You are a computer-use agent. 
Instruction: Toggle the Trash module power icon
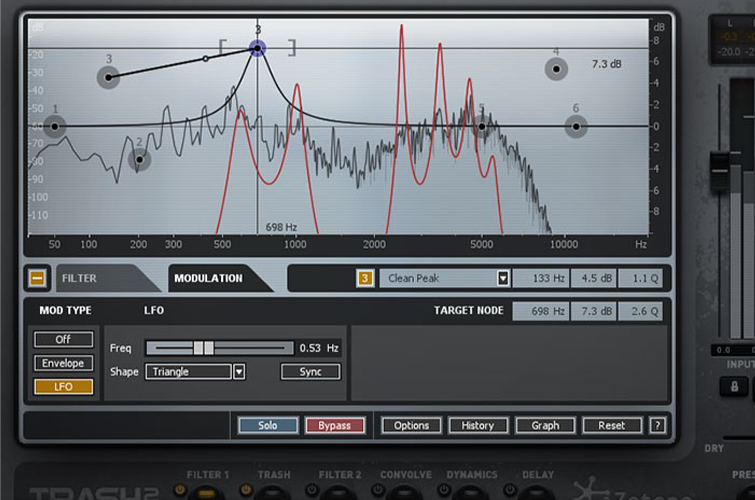246,490
